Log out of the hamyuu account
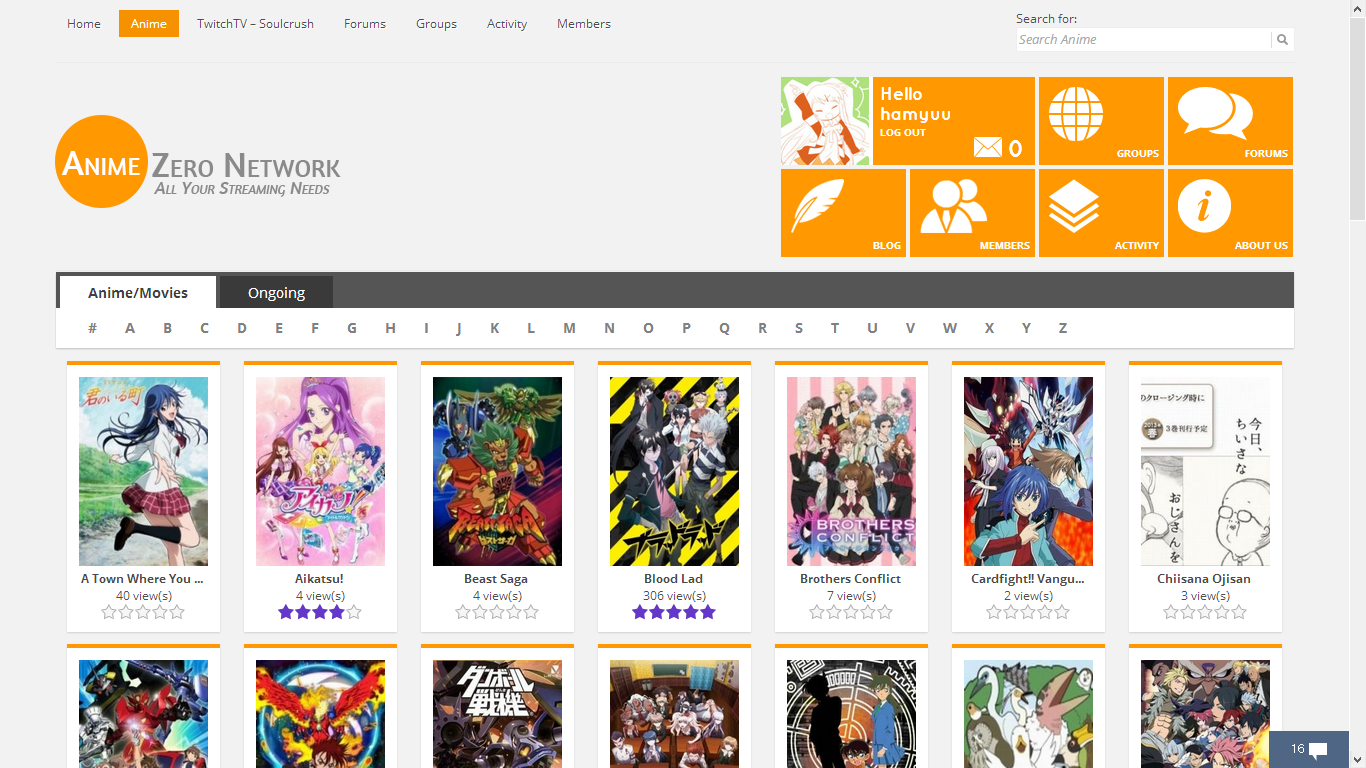Image resolution: width=1366 pixels, height=768 pixels. (902, 132)
